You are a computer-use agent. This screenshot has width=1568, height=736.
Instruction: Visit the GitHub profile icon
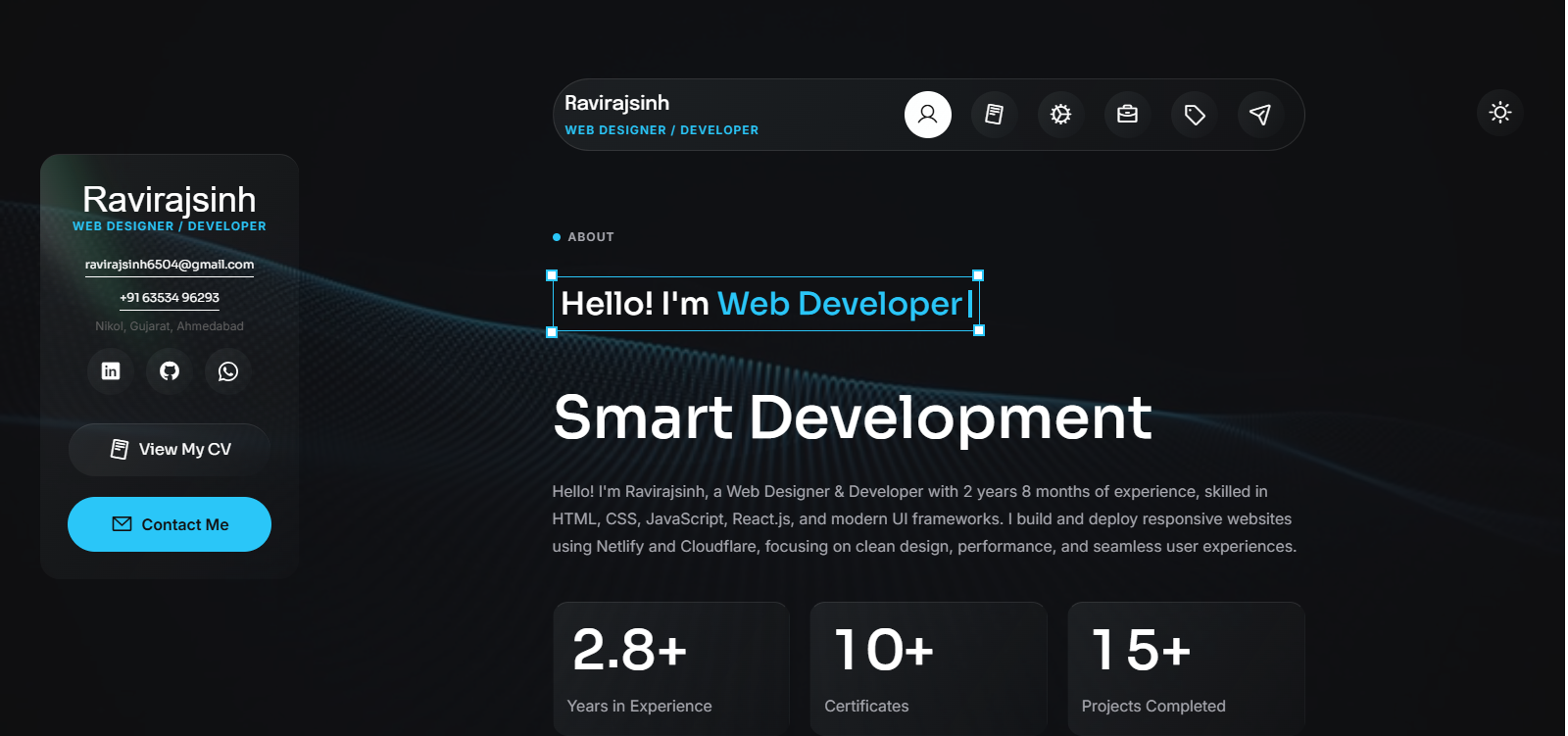170,371
